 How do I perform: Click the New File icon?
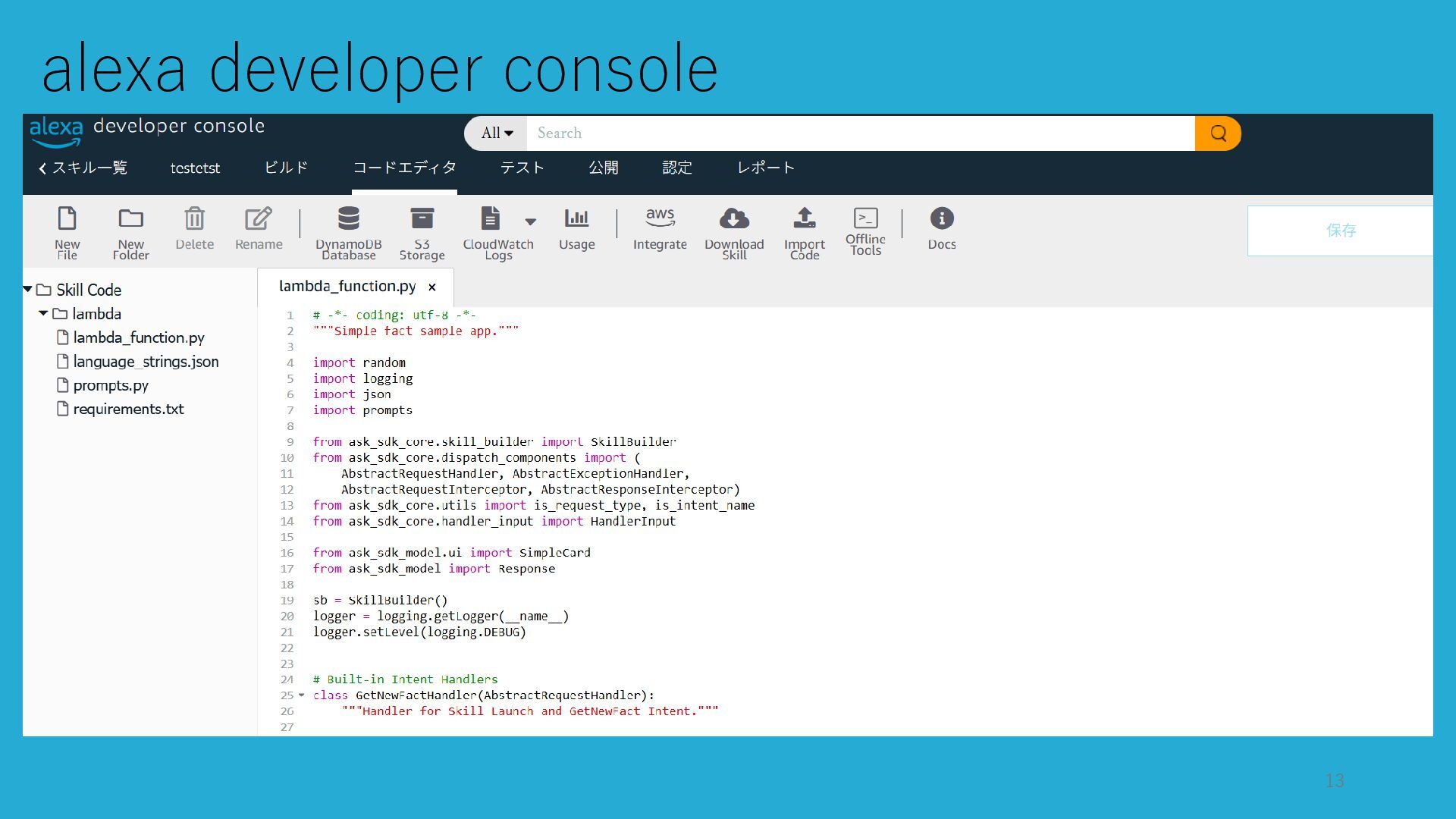67,219
